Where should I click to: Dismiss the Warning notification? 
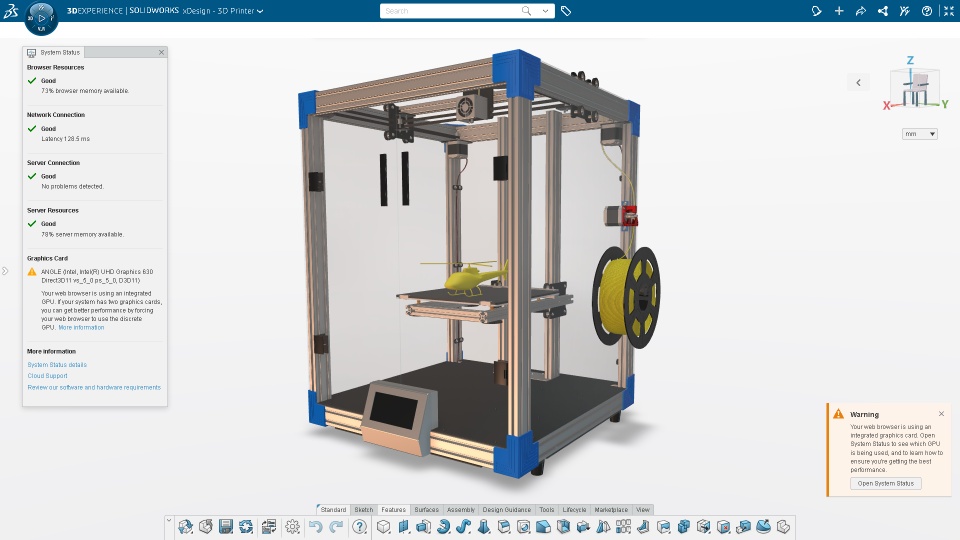pos(941,414)
